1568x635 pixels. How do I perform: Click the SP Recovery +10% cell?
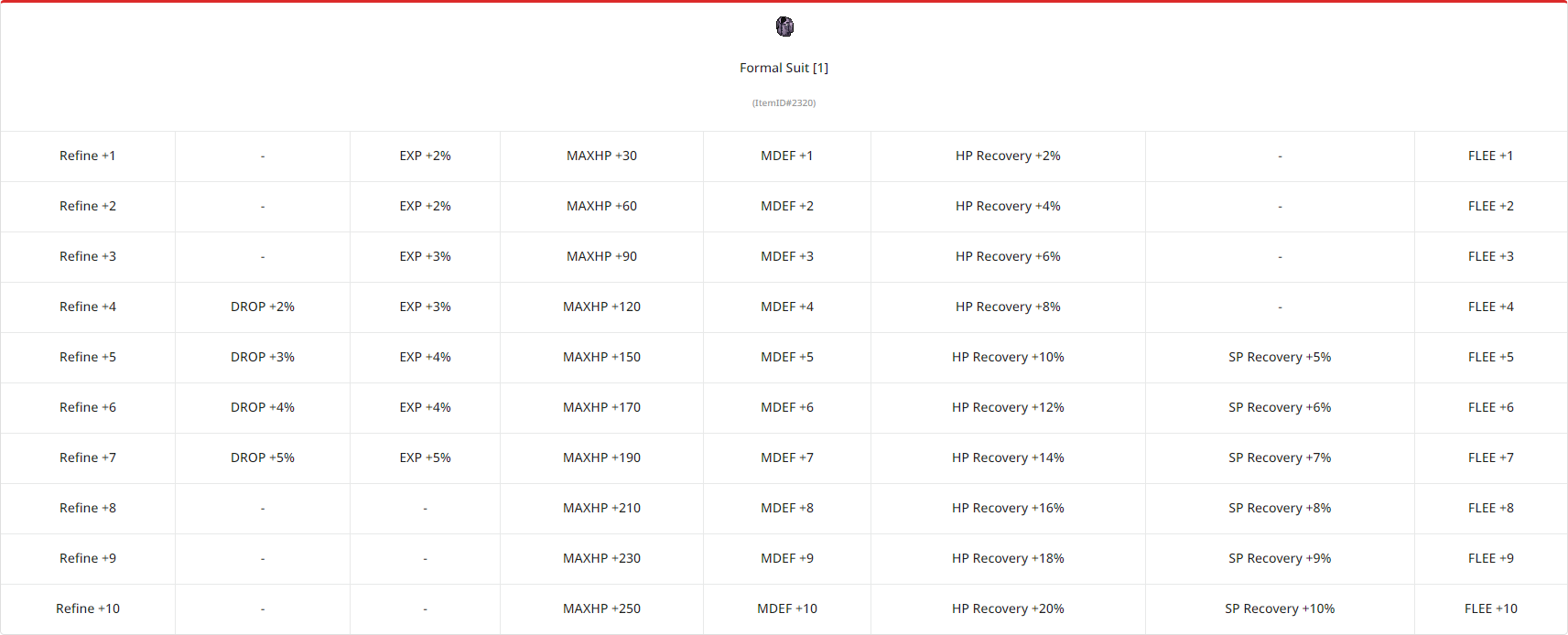(1280, 608)
